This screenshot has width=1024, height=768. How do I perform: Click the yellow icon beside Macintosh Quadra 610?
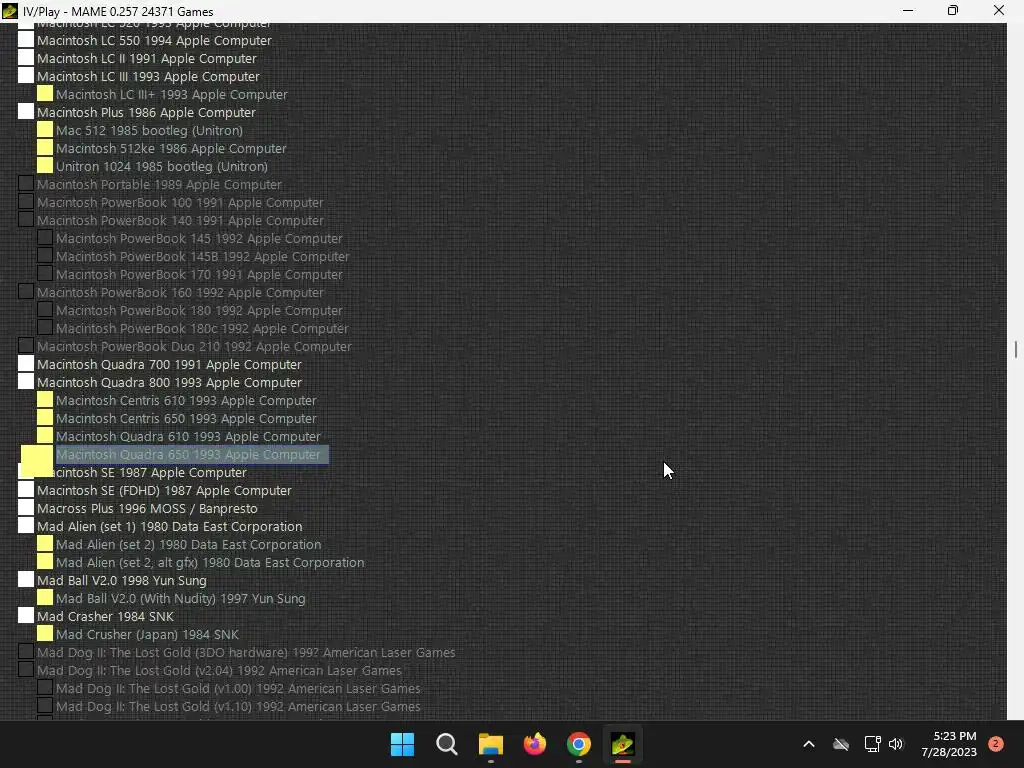pos(45,436)
